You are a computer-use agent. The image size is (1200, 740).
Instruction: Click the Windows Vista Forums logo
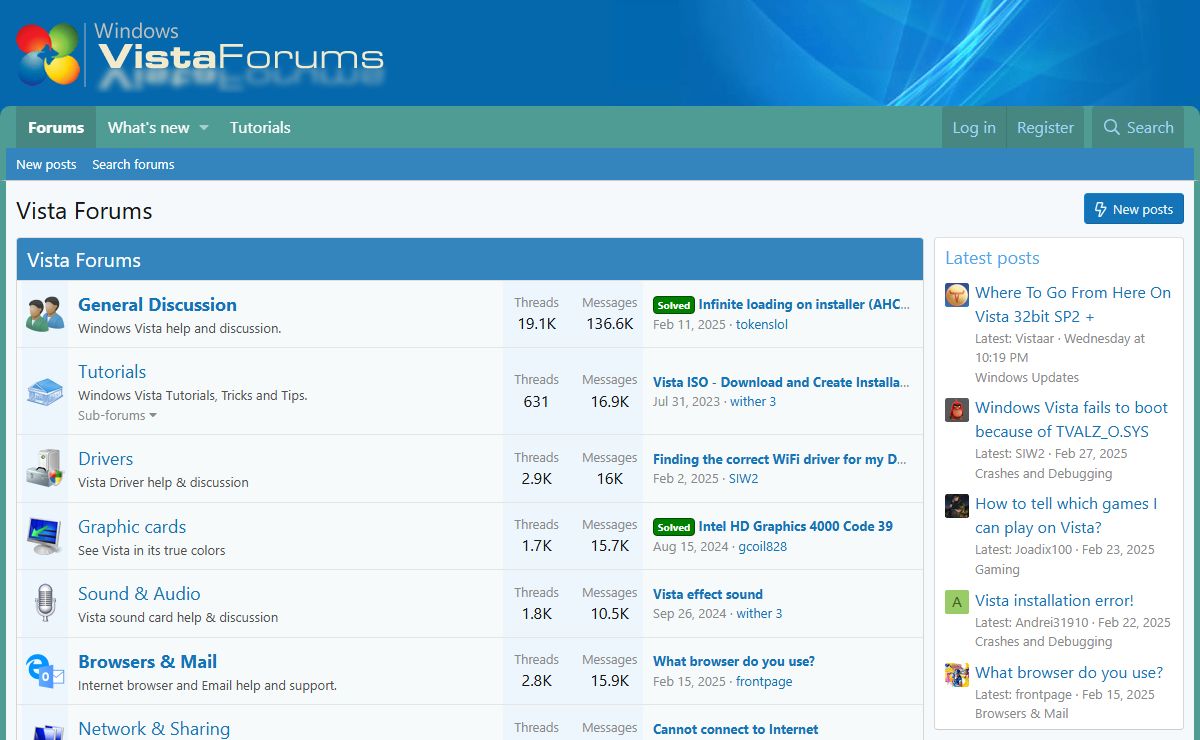tap(200, 53)
